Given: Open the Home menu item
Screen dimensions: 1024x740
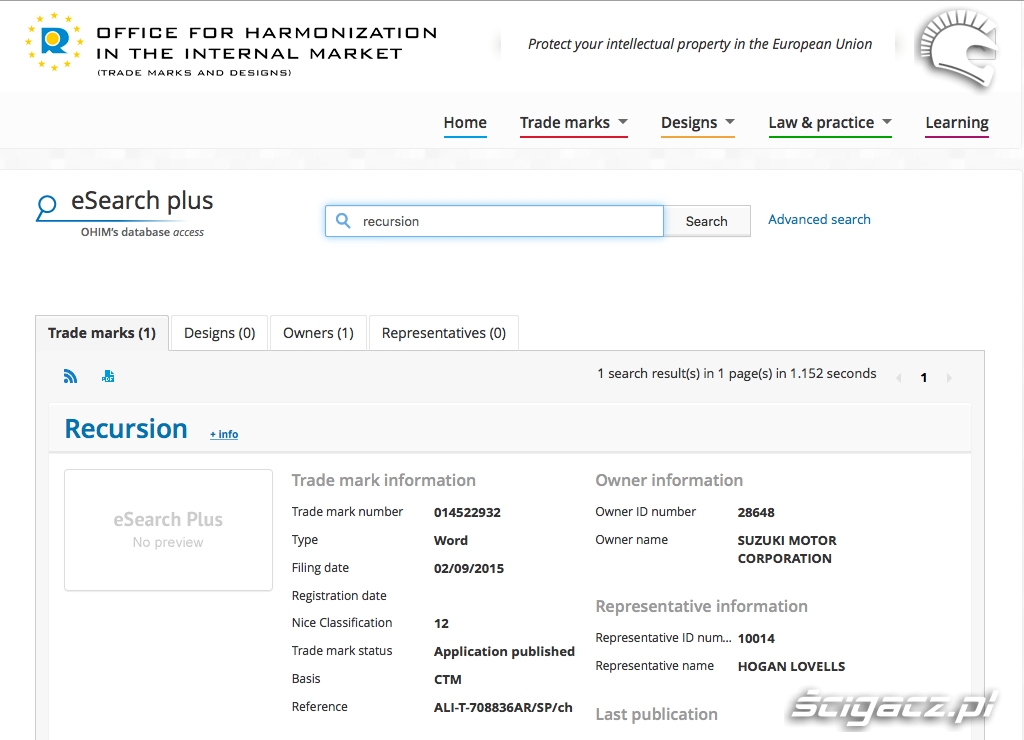Looking at the screenshot, I should point(465,123).
